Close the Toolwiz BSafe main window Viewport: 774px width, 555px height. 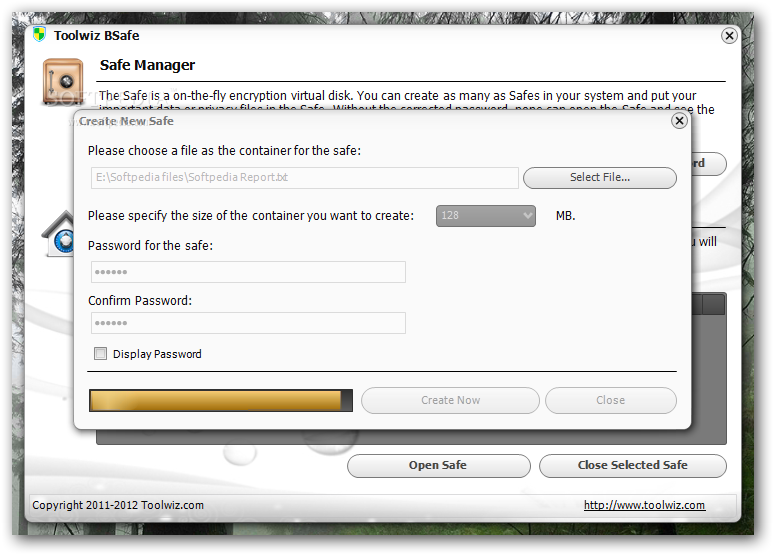click(729, 36)
